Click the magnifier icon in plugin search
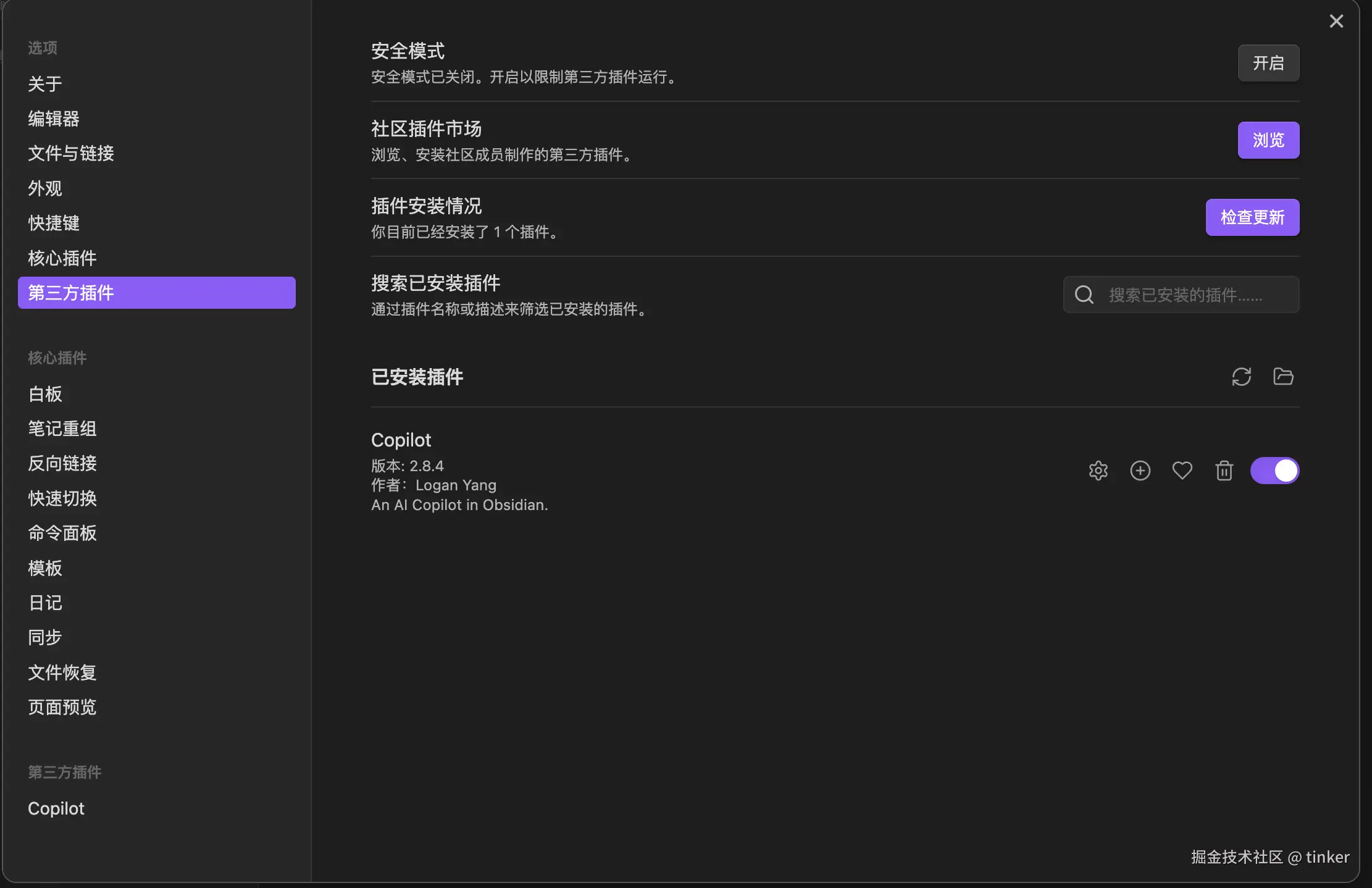The width and height of the screenshot is (1372, 888). 1084,295
